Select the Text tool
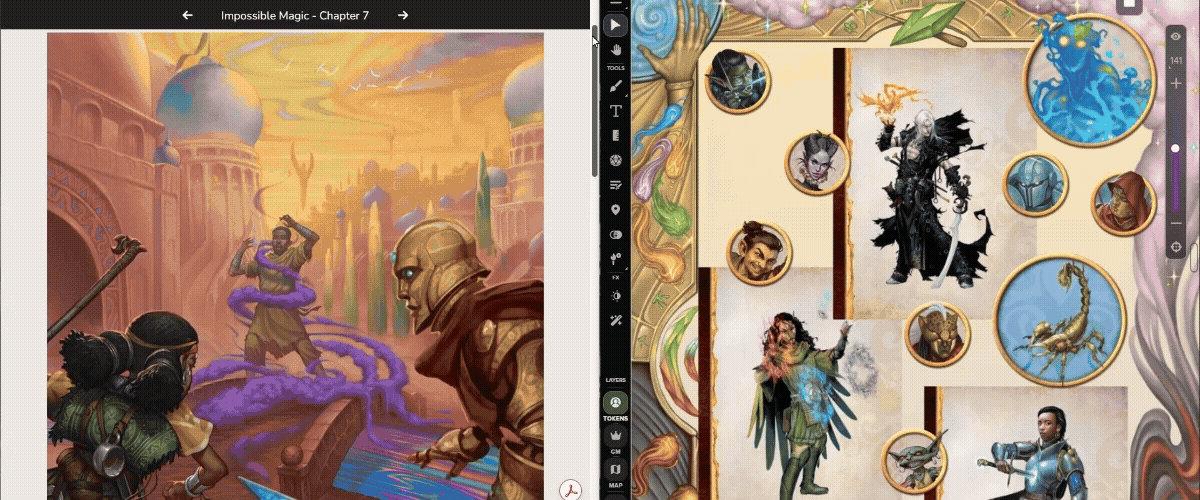1200x500 pixels. pos(616,111)
